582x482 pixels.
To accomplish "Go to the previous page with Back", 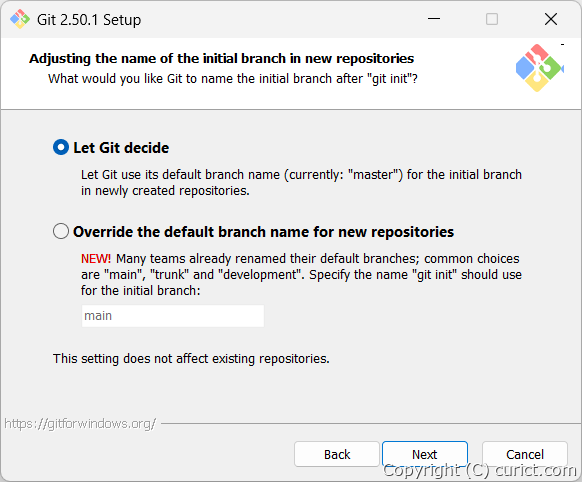I will click(337, 454).
